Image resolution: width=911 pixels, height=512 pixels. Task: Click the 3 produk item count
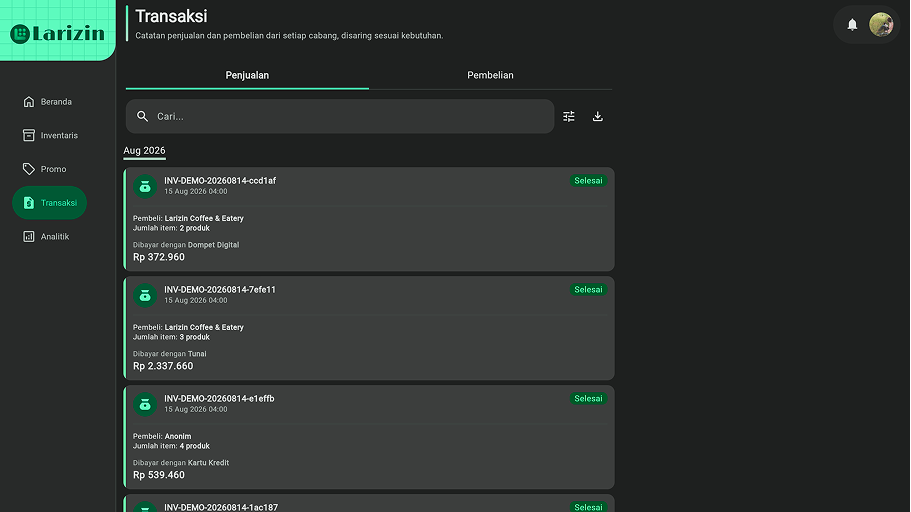tap(195, 337)
